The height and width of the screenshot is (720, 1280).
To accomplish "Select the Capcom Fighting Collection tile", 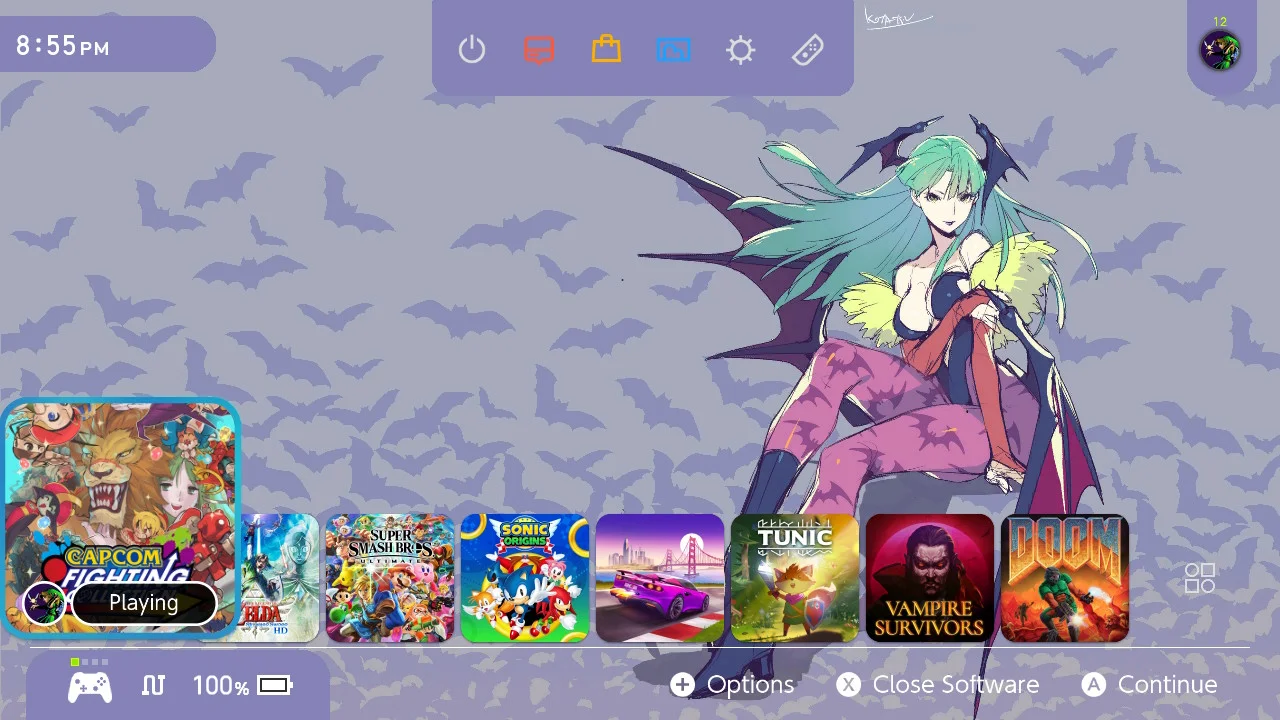I will pos(121,518).
